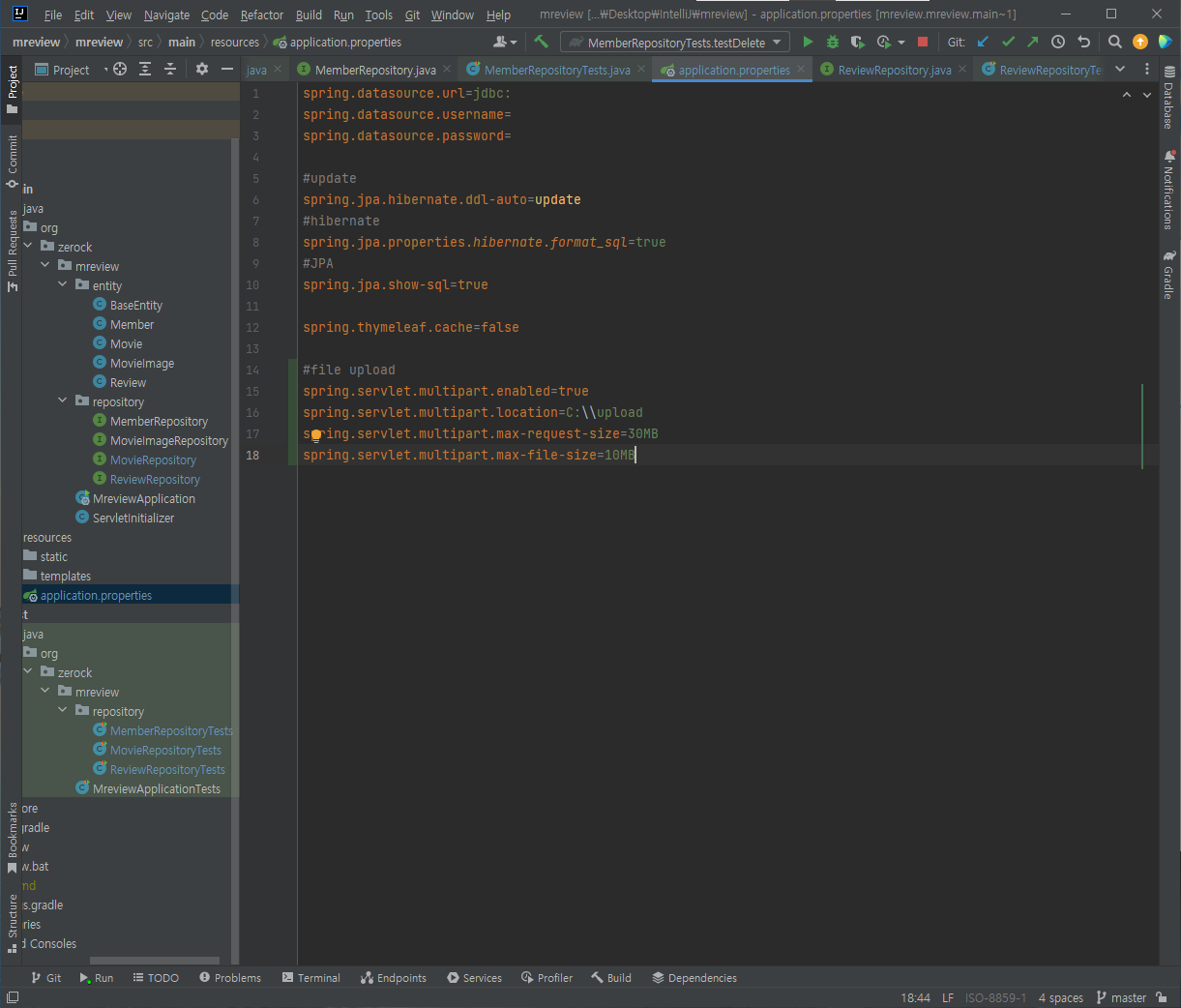
Task: Open run configuration dropdown
Action: pyautogui.click(x=675, y=42)
